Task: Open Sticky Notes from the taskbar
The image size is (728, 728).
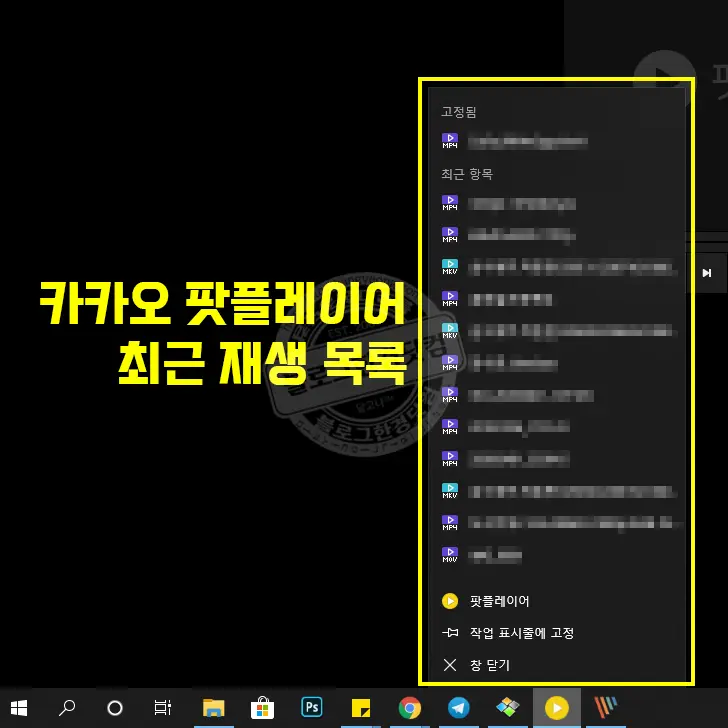Action: tap(361, 708)
